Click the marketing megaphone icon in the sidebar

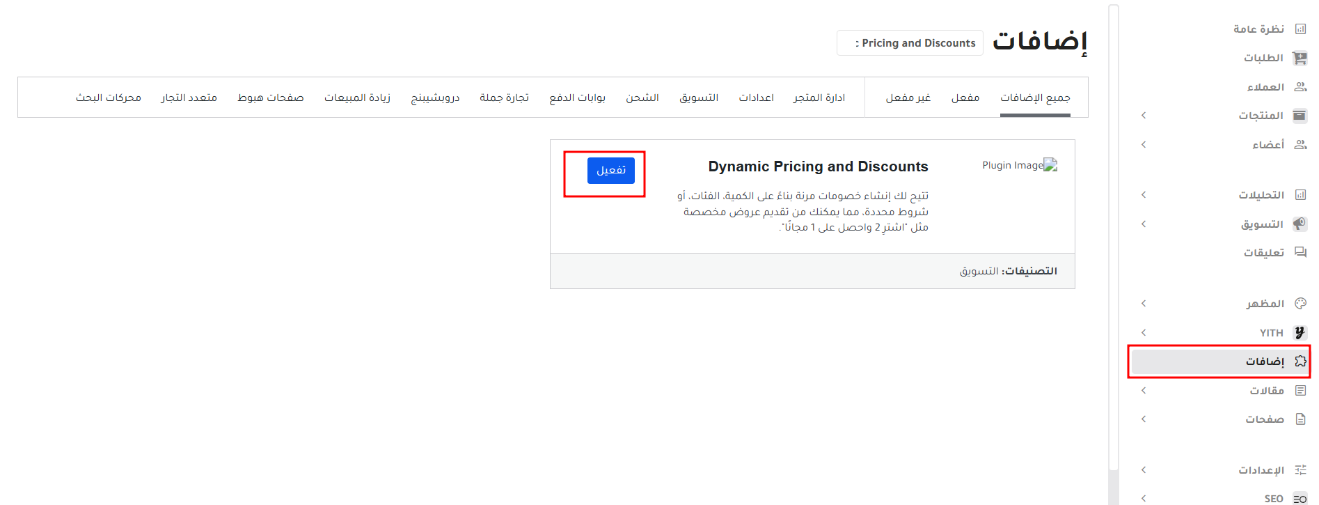click(1301, 224)
